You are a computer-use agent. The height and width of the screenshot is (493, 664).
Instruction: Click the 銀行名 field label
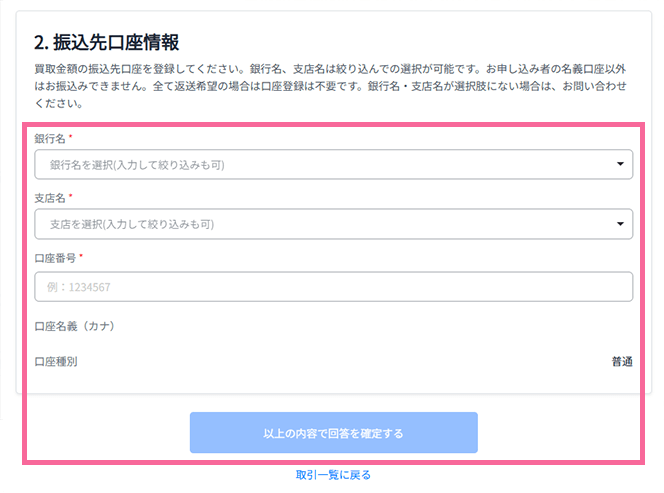click(49, 138)
